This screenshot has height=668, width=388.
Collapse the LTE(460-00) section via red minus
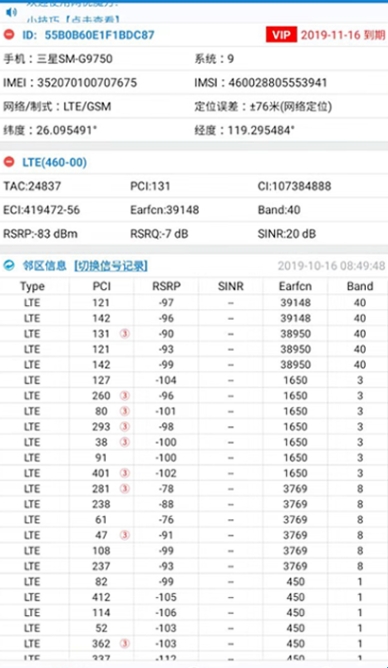click(x=9, y=162)
